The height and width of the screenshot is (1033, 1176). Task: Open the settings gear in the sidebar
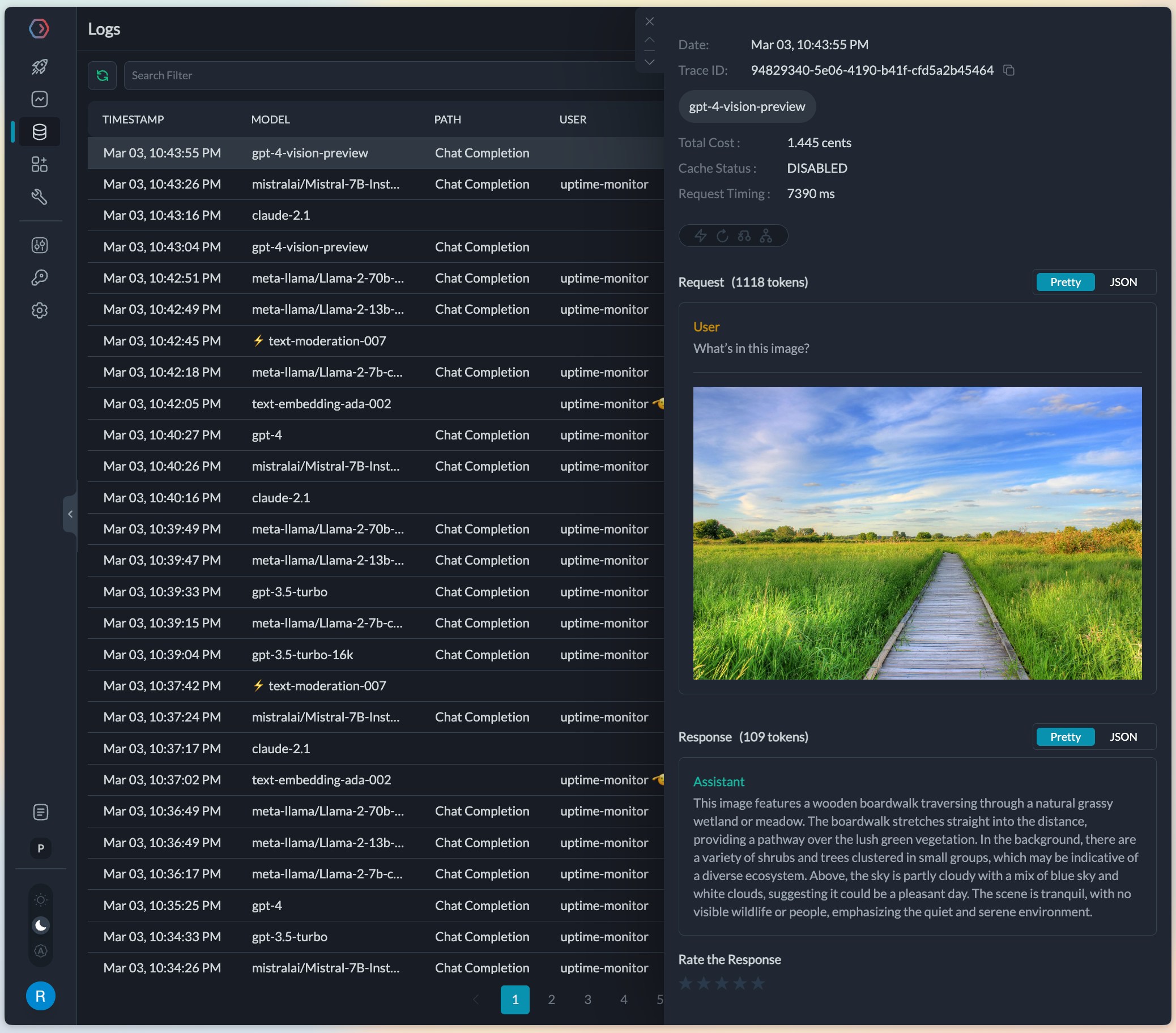point(39,310)
